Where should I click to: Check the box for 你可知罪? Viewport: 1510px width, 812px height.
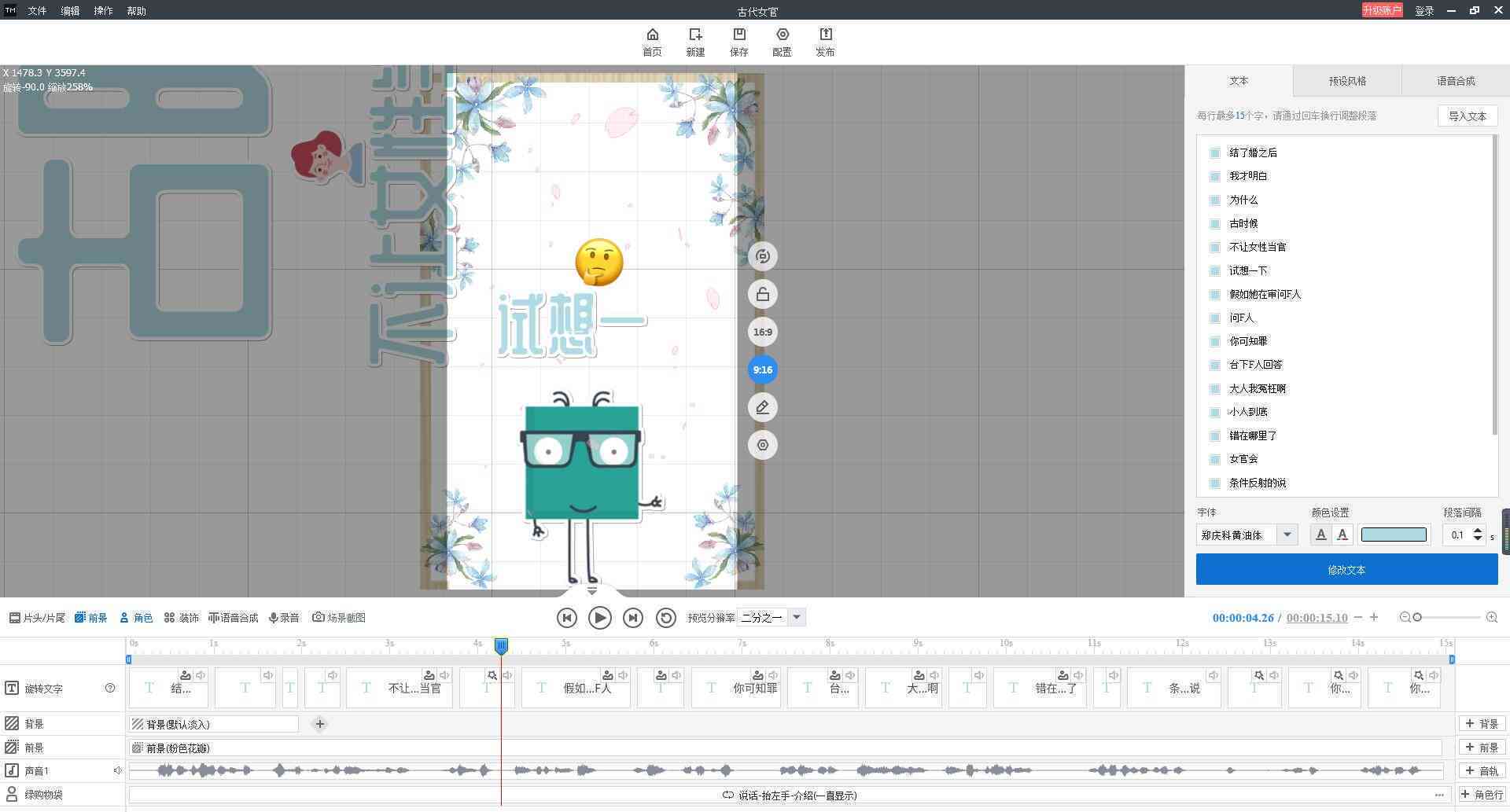(x=1215, y=341)
